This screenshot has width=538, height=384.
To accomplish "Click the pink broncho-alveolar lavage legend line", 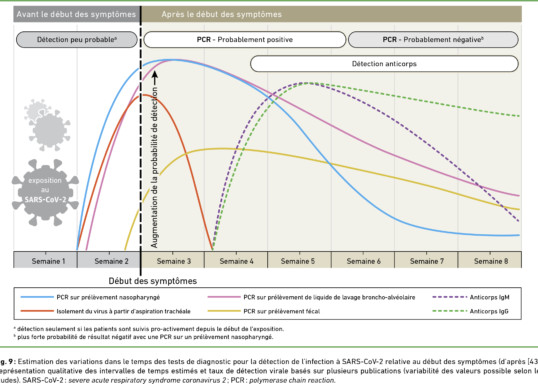I will pyautogui.click(x=224, y=297).
